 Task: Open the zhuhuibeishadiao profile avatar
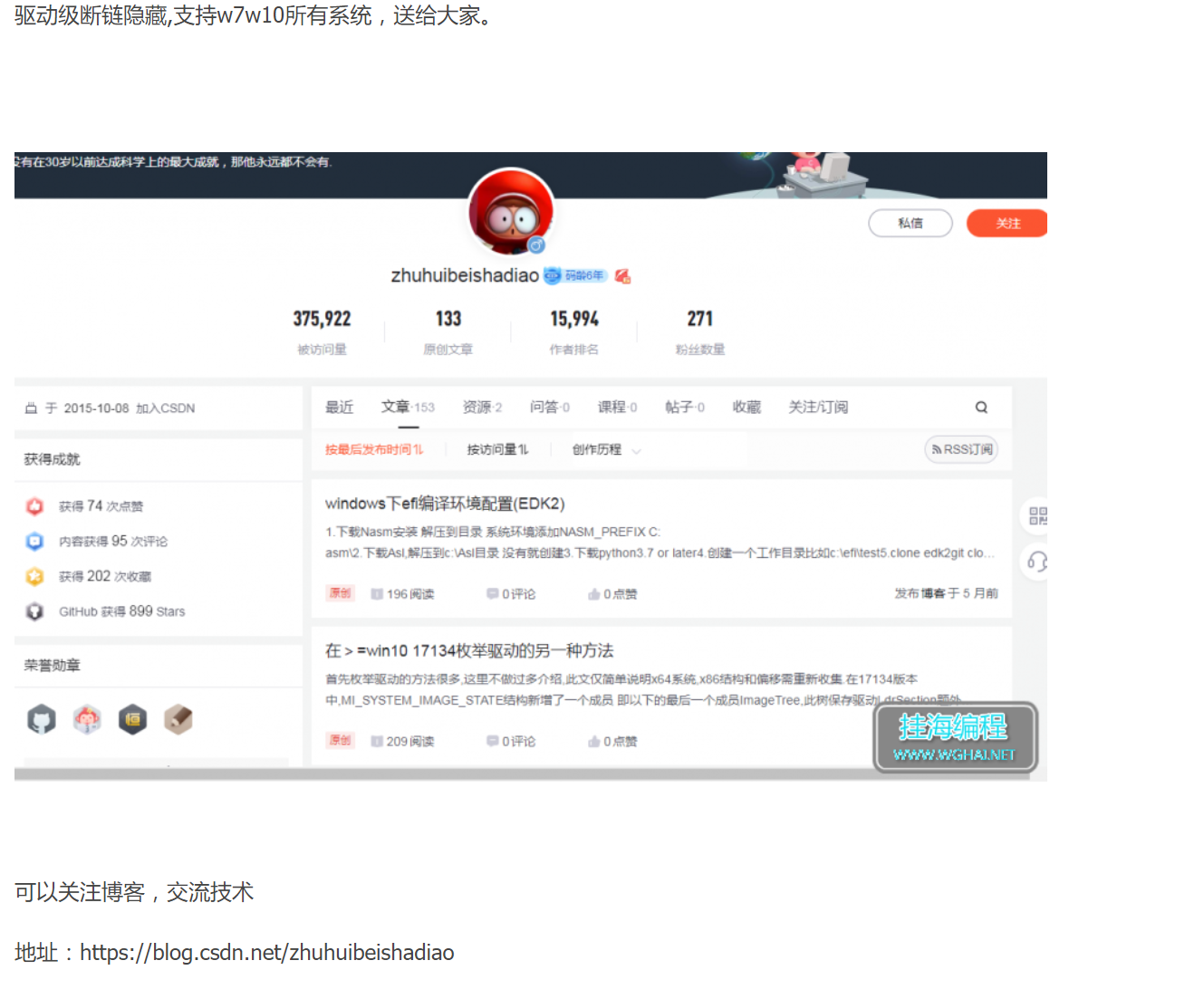(x=511, y=213)
